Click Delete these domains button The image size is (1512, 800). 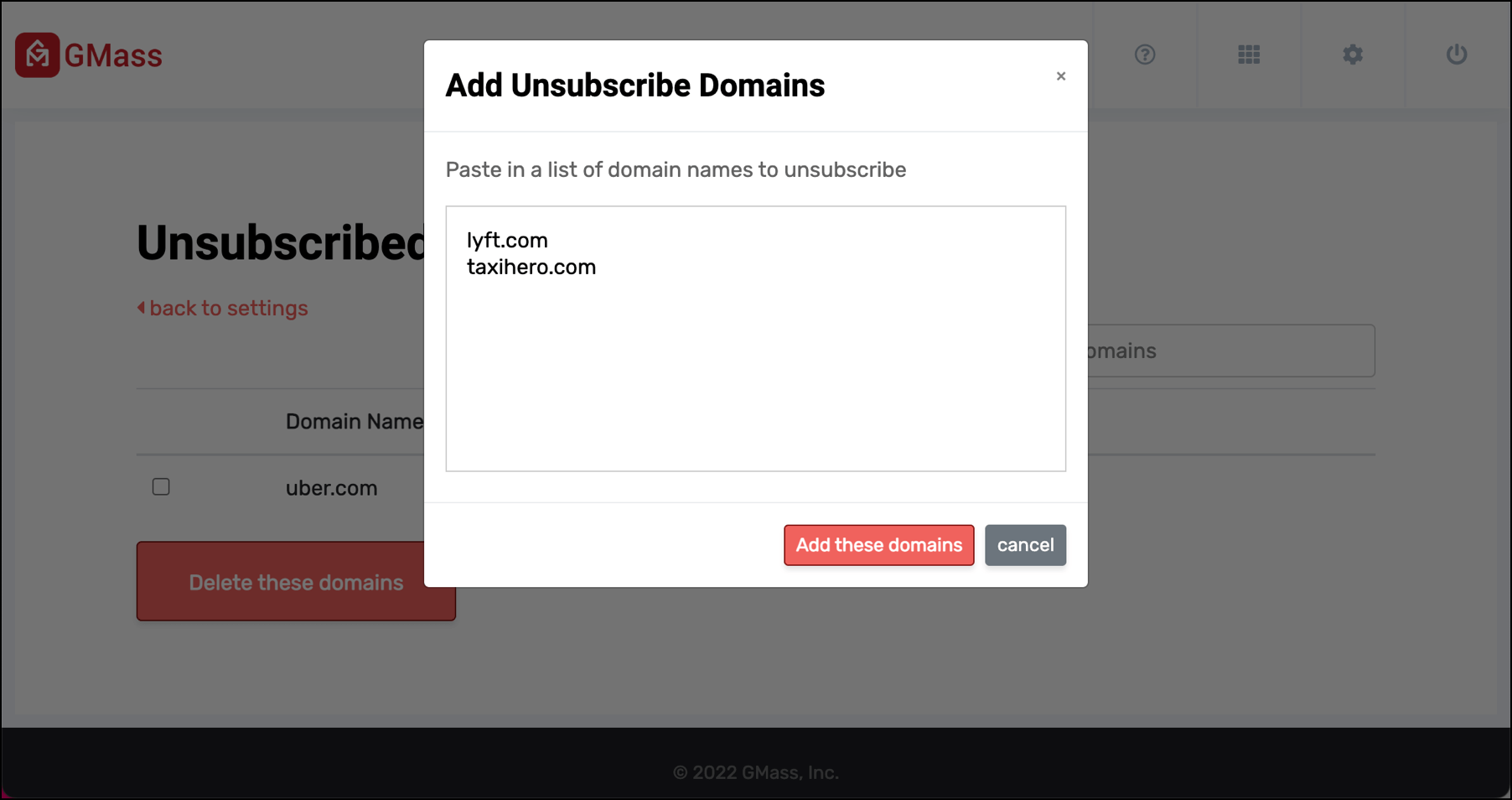(x=296, y=582)
